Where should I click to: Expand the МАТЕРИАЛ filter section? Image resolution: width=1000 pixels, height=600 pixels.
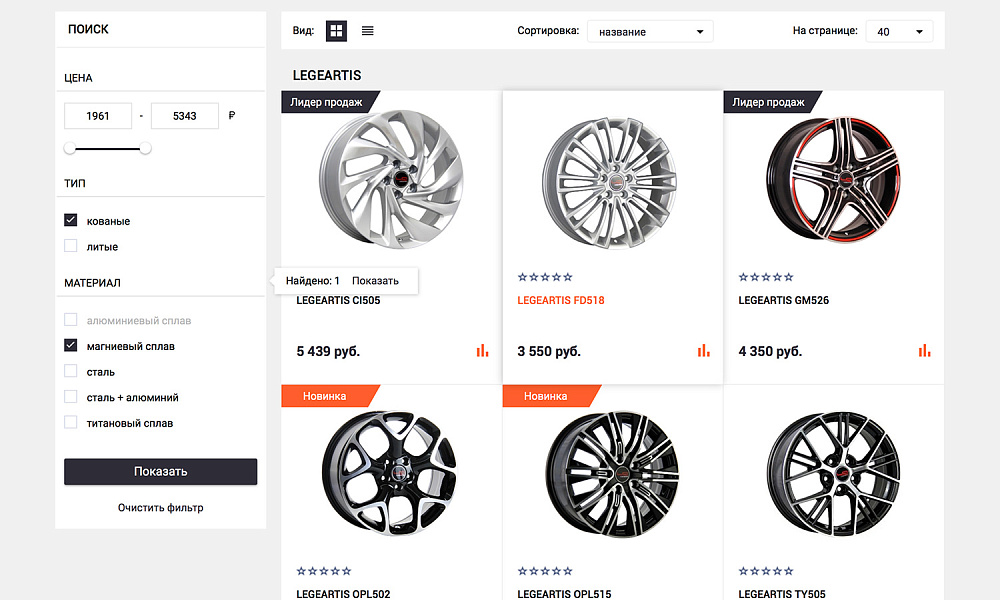(93, 283)
